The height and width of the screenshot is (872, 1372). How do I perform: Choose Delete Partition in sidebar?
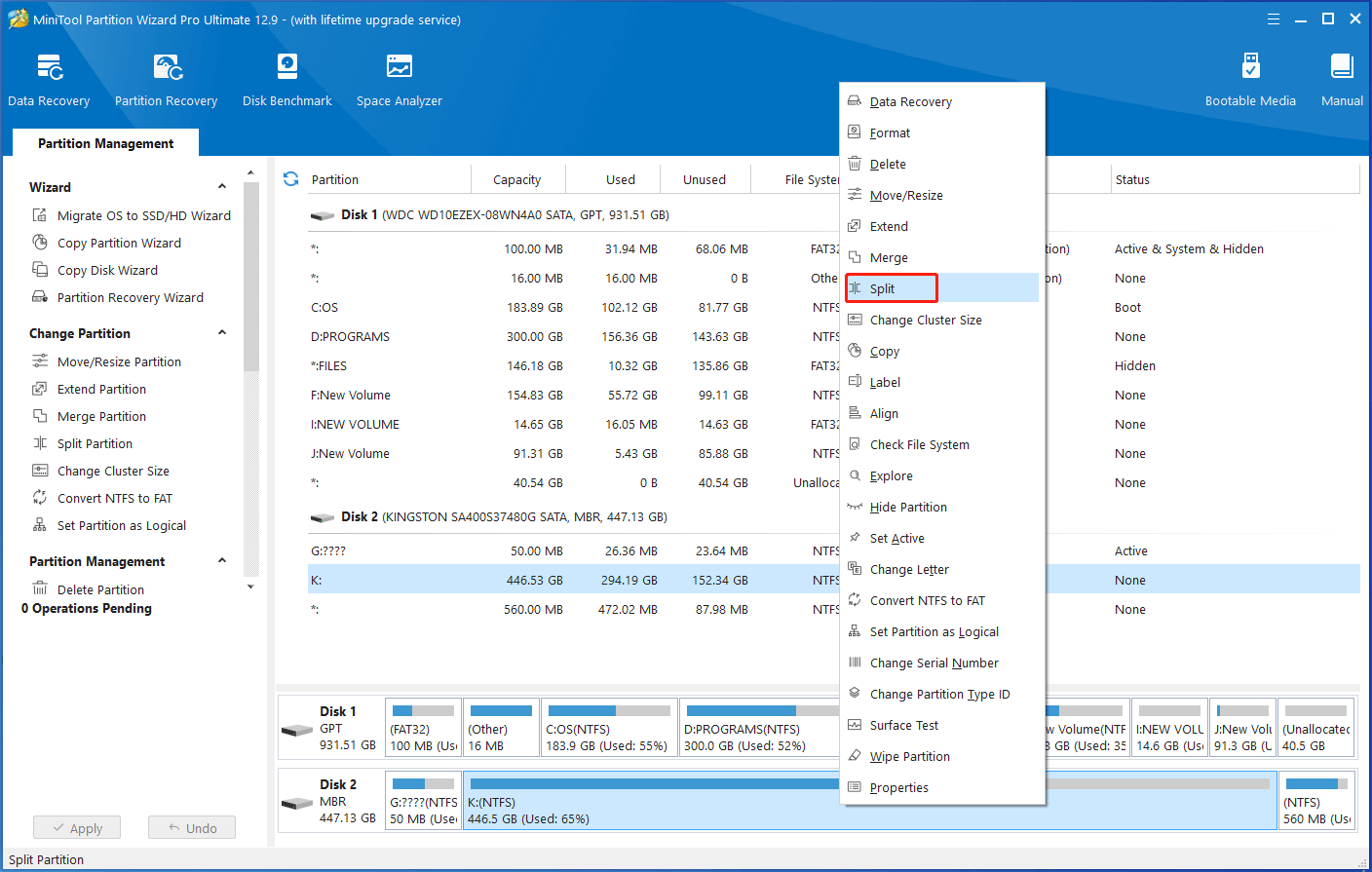coord(89,589)
